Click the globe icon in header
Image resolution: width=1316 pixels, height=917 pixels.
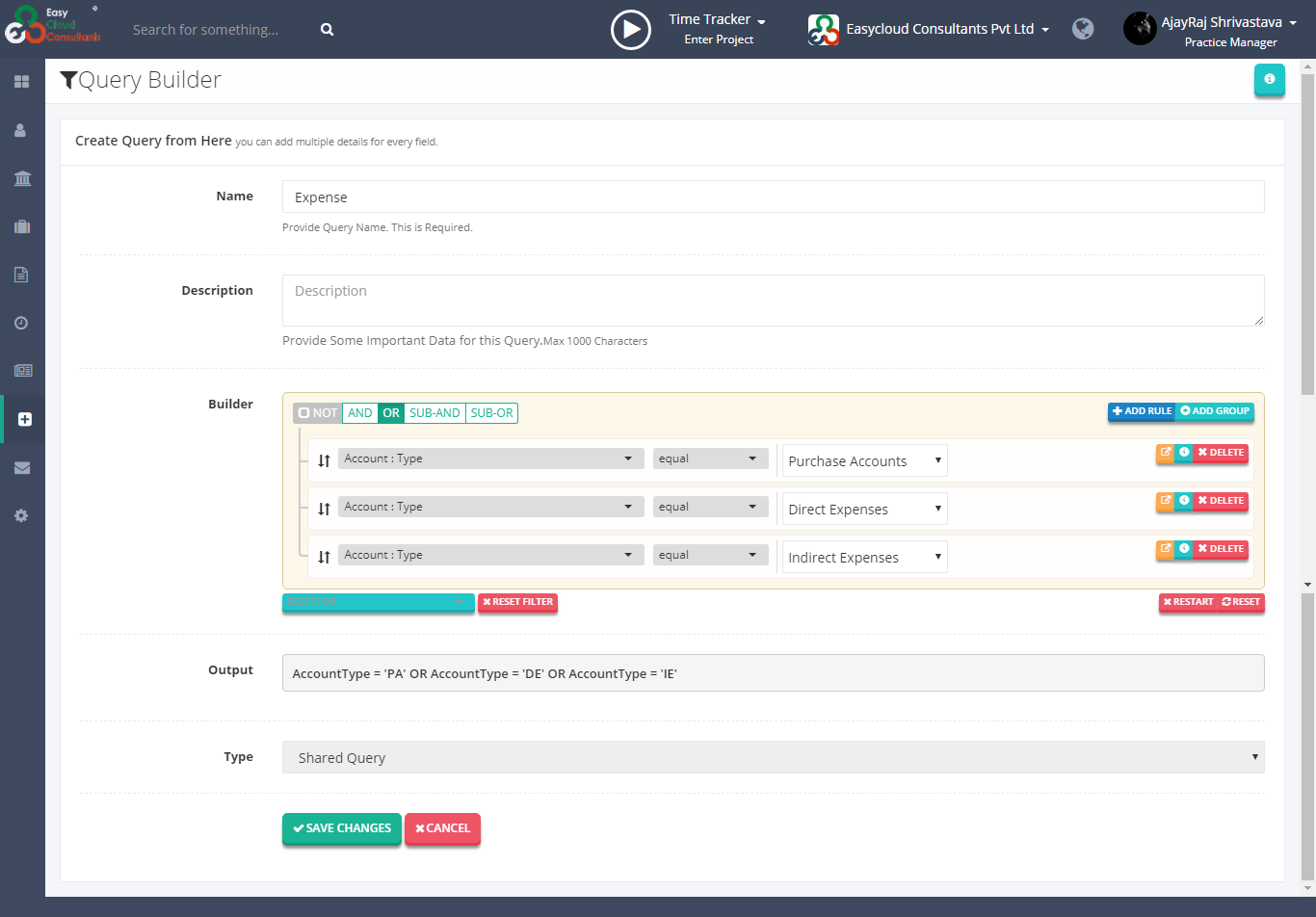click(1083, 29)
